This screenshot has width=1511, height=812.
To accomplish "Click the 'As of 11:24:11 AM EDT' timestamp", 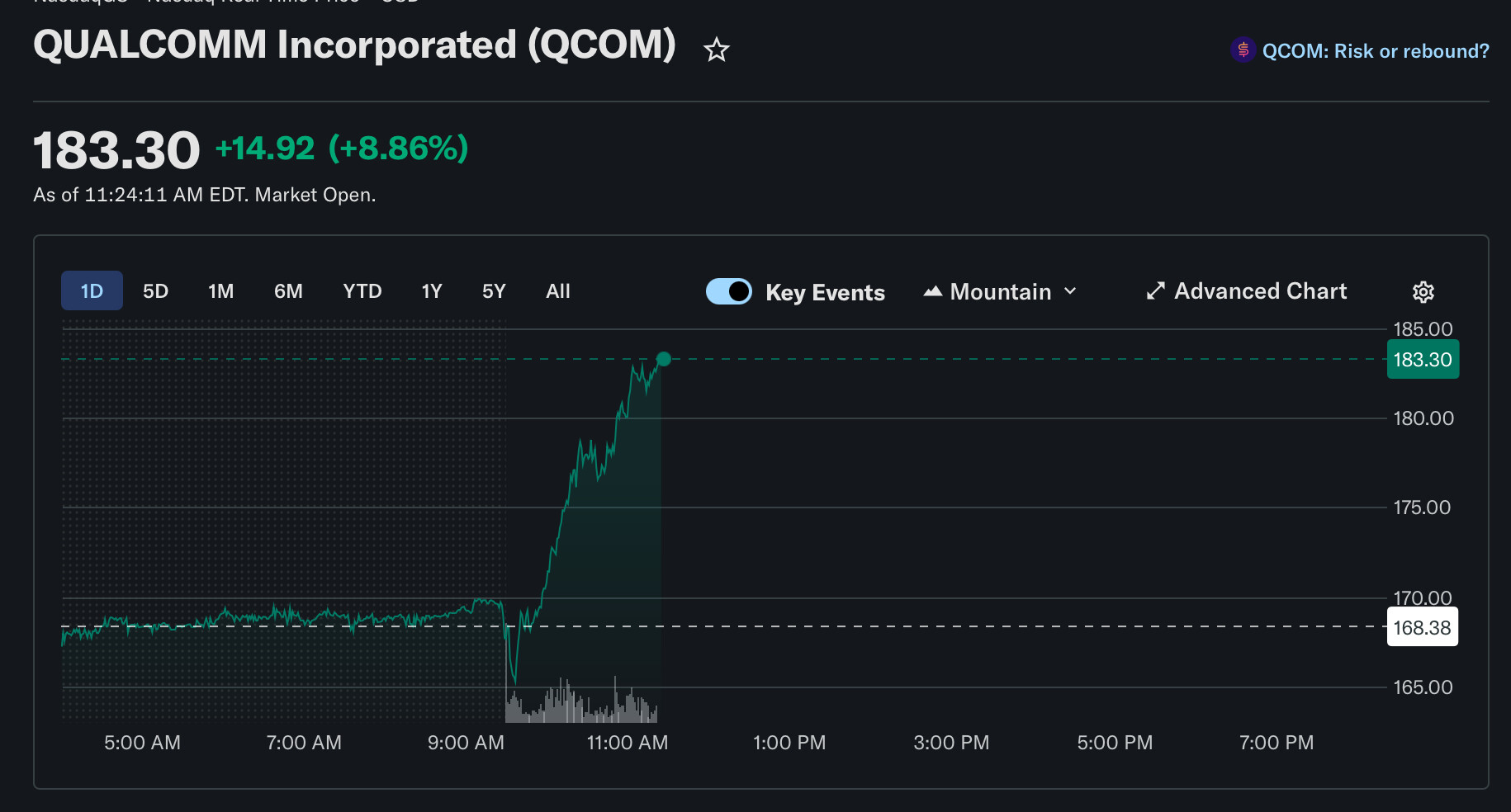I will [x=140, y=195].
